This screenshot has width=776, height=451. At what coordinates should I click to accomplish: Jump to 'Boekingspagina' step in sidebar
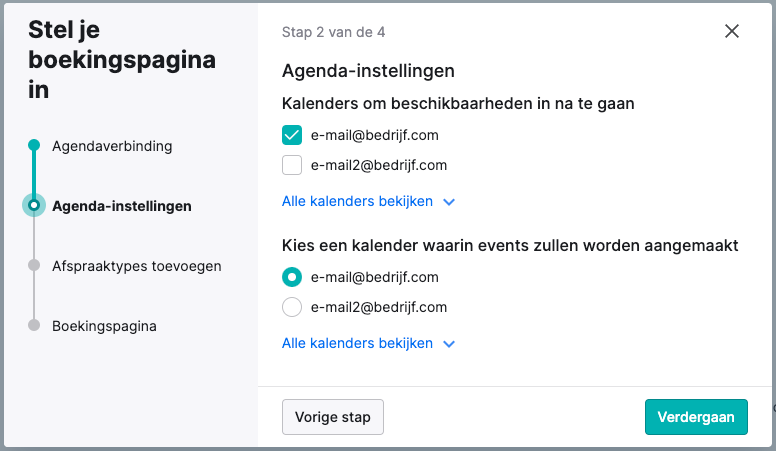pos(104,326)
